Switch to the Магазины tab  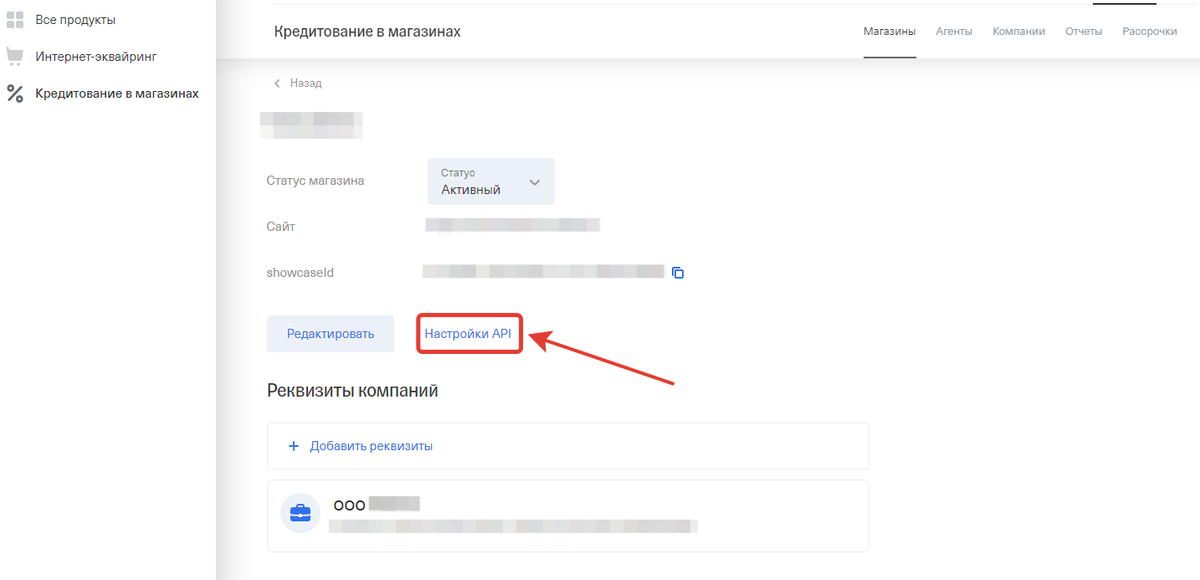[x=889, y=32]
